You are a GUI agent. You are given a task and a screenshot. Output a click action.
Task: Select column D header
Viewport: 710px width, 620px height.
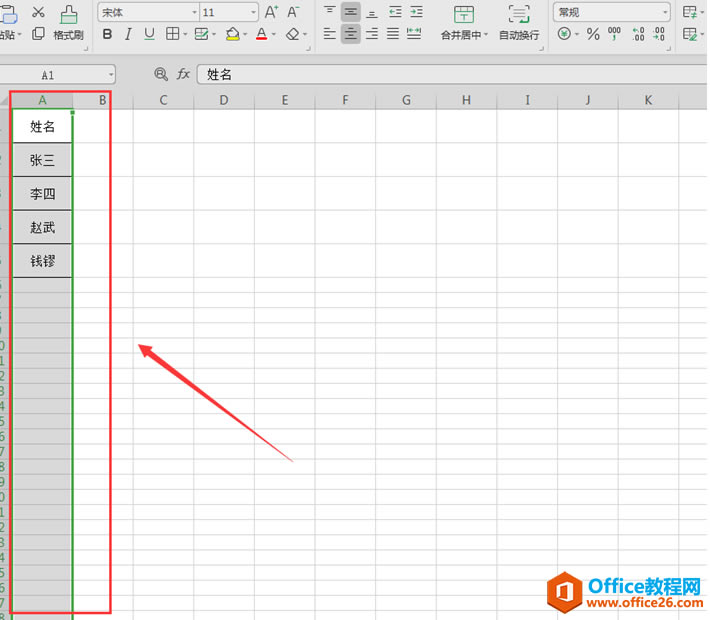coord(224,100)
